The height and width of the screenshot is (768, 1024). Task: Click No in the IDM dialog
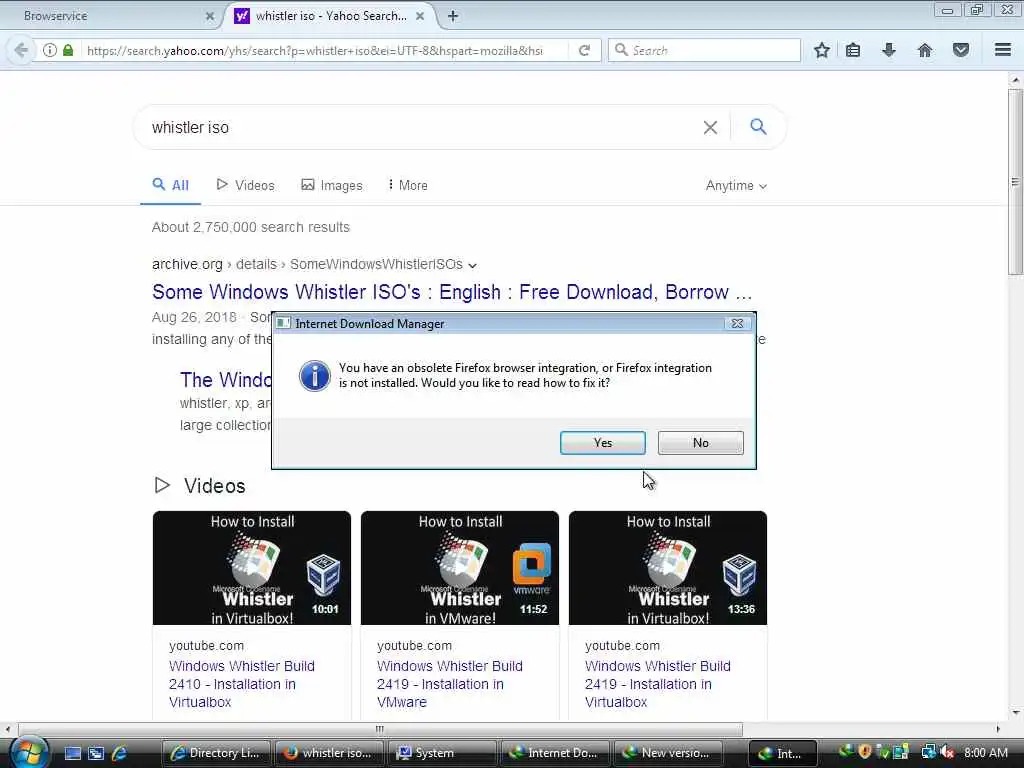[x=701, y=443]
